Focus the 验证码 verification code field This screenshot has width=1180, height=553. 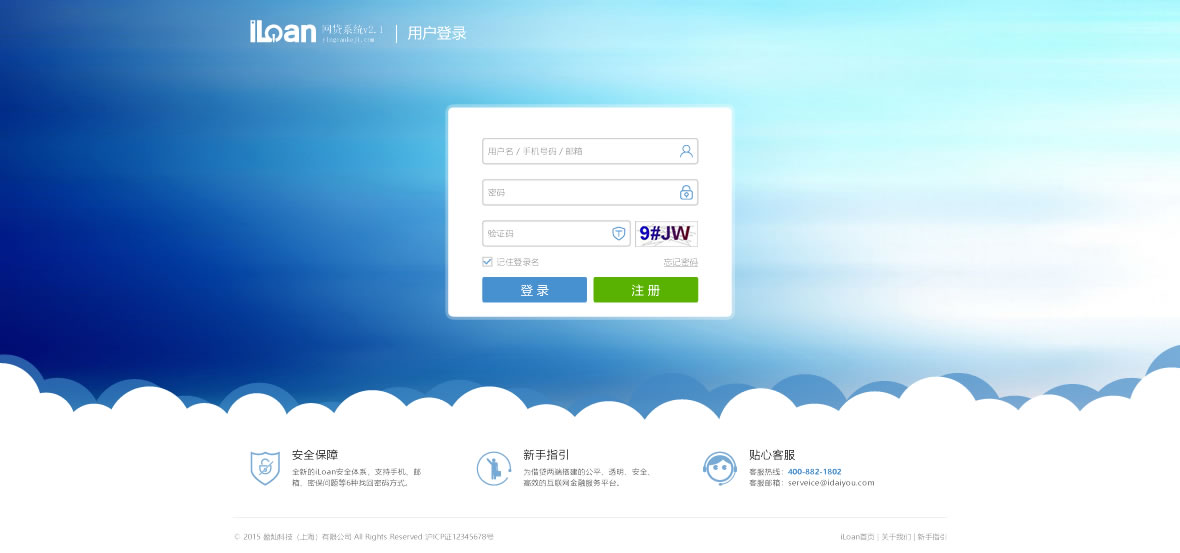[x=545, y=233]
